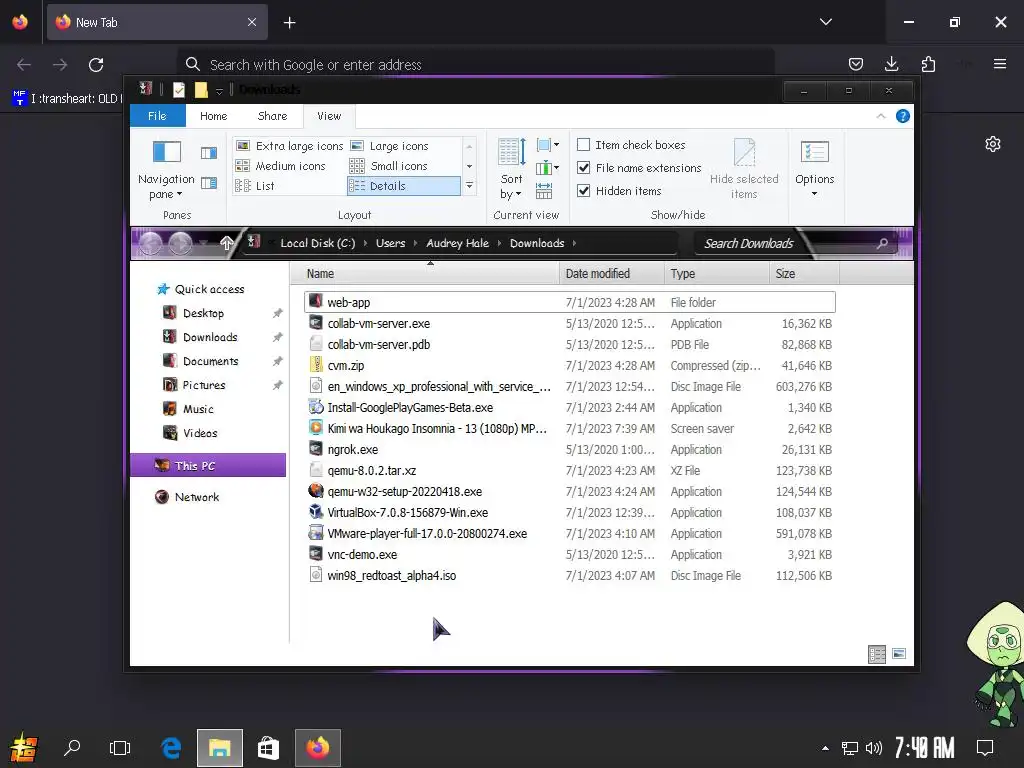Click Local Disk (C:) breadcrumb
1024x768 pixels.
pyautogui.click(x=318, y=243)
